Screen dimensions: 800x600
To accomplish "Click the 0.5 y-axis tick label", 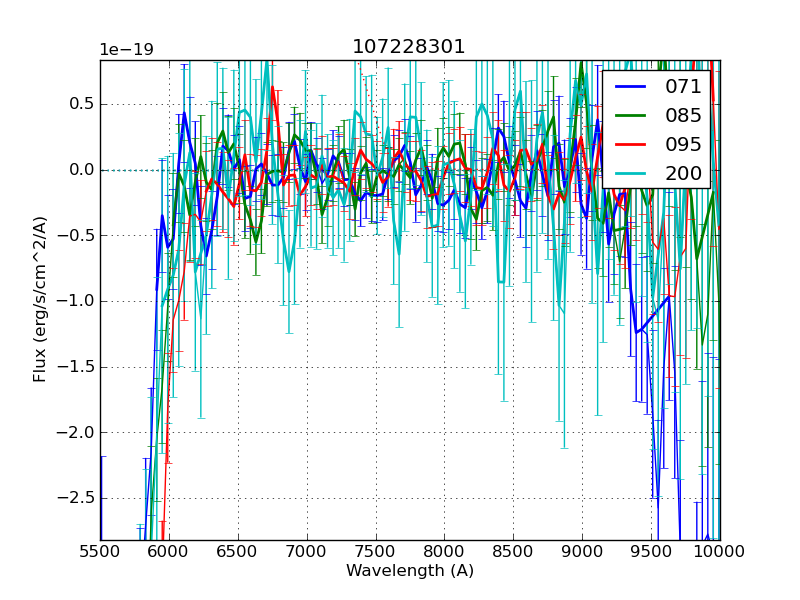I will pyautogui.click(x=81, y=104).
